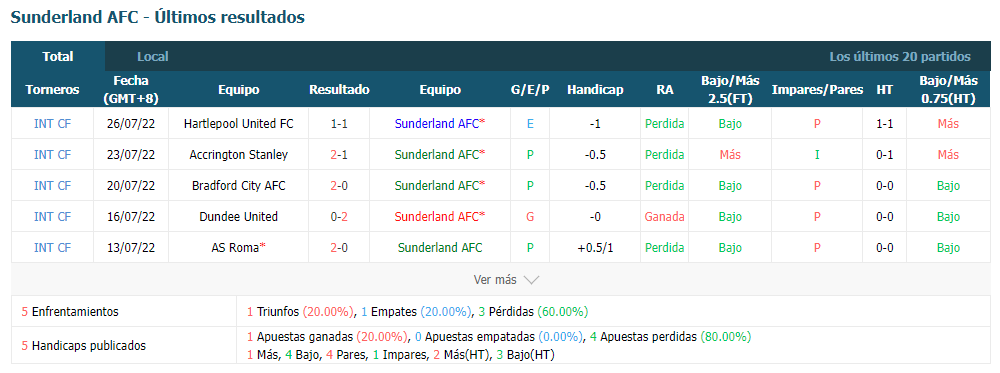The image size is (1000, 373).
Task: Click the Ganada result in Dundee row
Action: pos(665,216)
